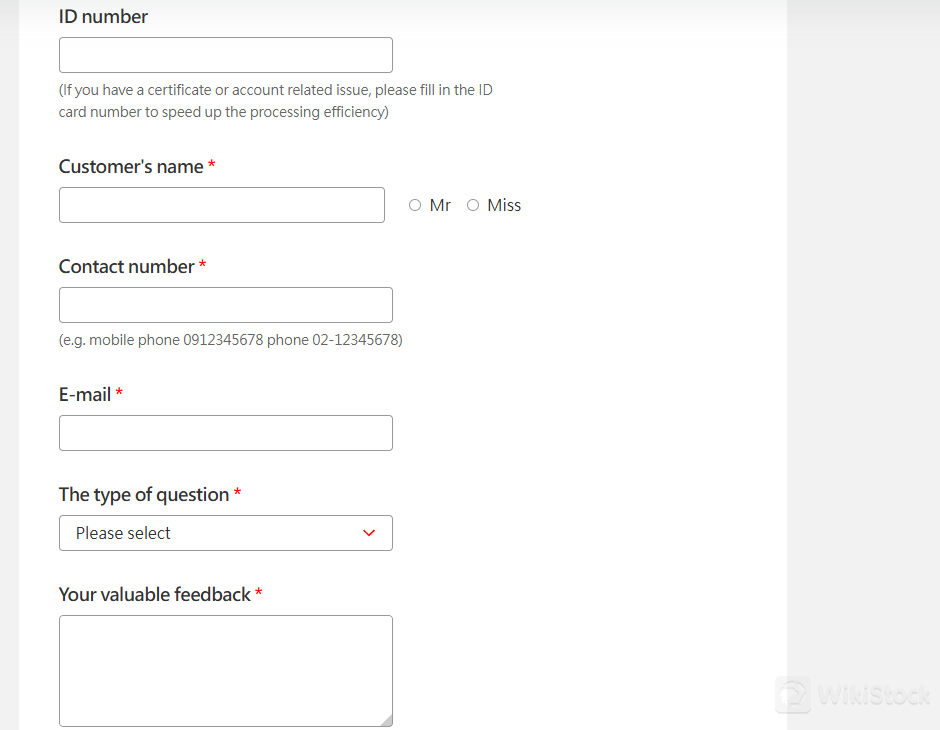940x730 pixels.
Task: Click the 'ID number' field label
Action: coord(103,16)
